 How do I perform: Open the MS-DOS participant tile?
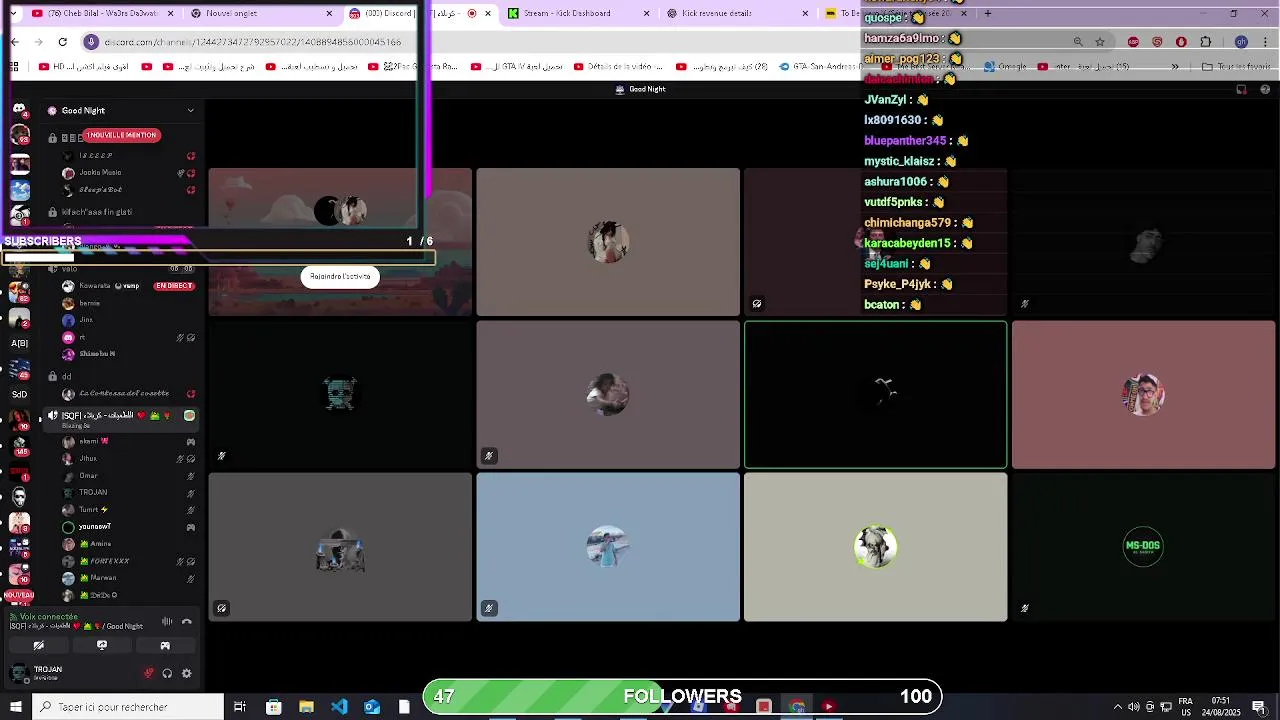[x=1143, y=547]
